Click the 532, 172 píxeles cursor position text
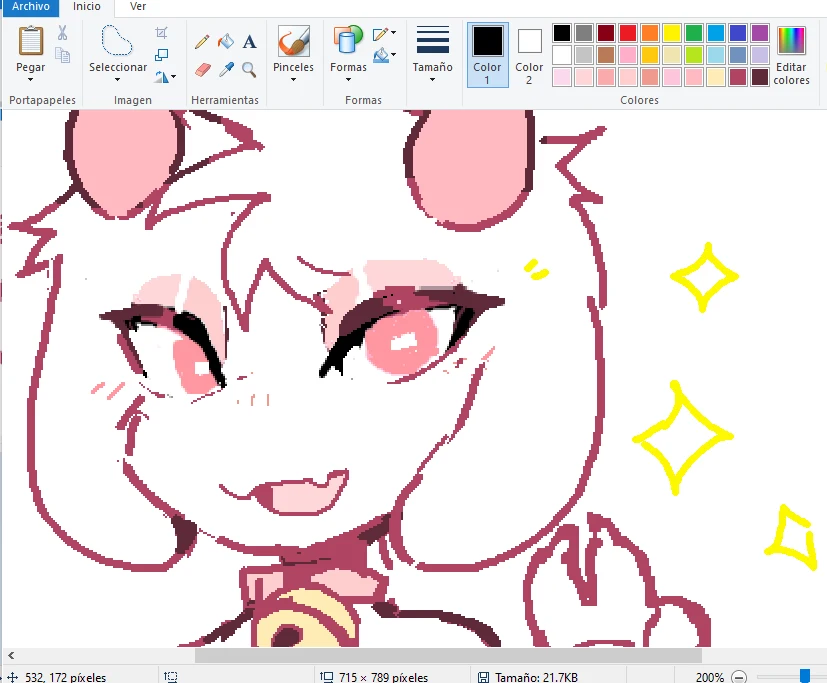This screenshot has height=683, width=827. pos(65,677)
